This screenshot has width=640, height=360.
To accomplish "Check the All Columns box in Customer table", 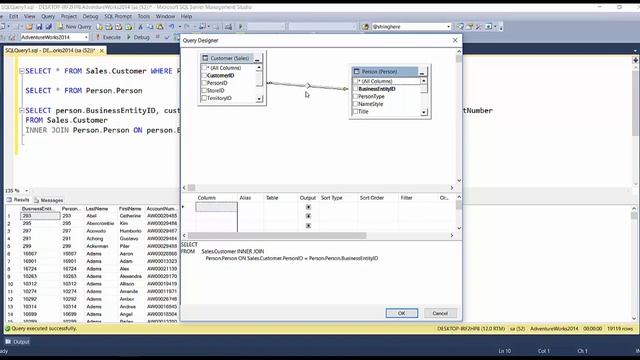I will (204, 68).
